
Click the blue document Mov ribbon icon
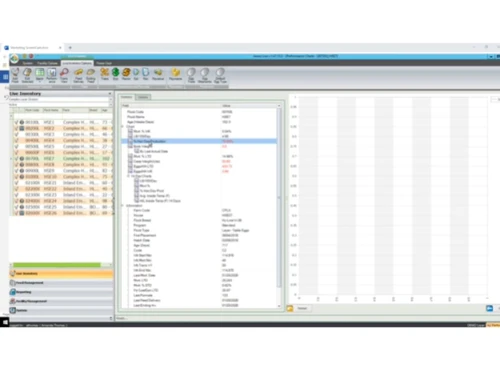tap(146, 74)
